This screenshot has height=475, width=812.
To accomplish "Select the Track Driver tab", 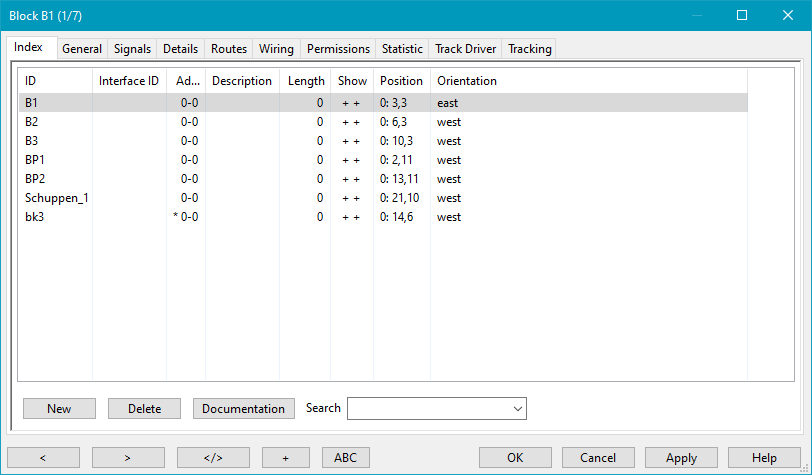I will point(465,49).
